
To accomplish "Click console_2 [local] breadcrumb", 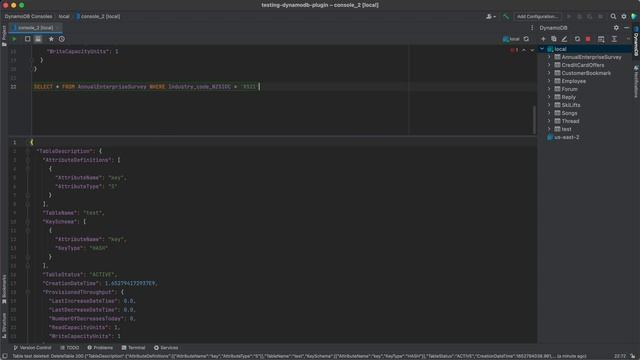I will tap(98, 16).
